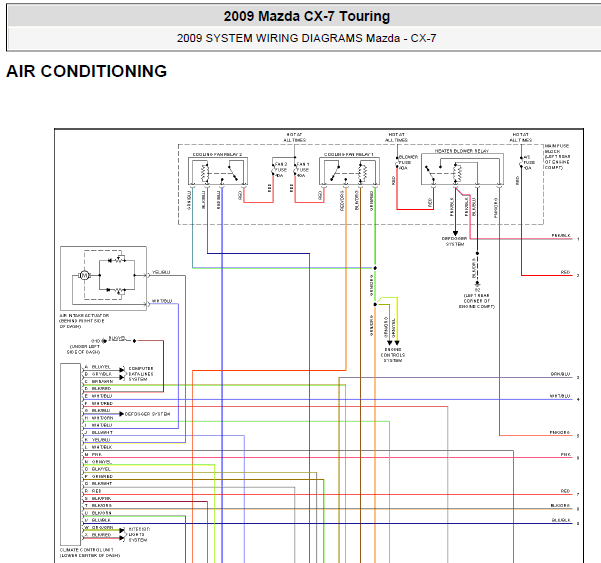The height and width of the screenshot is (563, 601).
Task: Click pin A BLU/YEL on climate unit
Action: coord(98,367)
